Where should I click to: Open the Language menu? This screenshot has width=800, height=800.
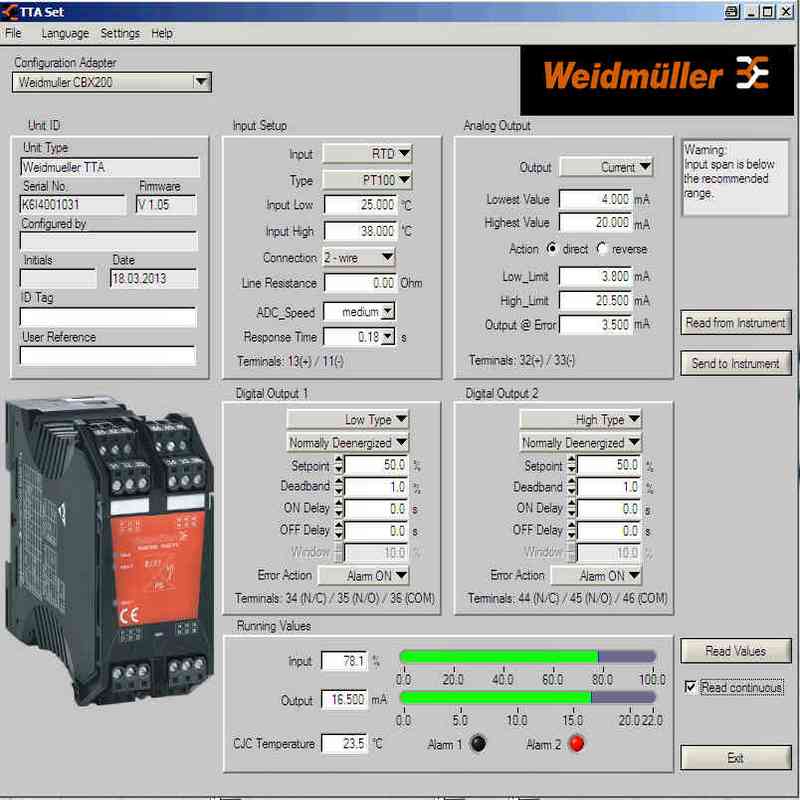point(65,33)
